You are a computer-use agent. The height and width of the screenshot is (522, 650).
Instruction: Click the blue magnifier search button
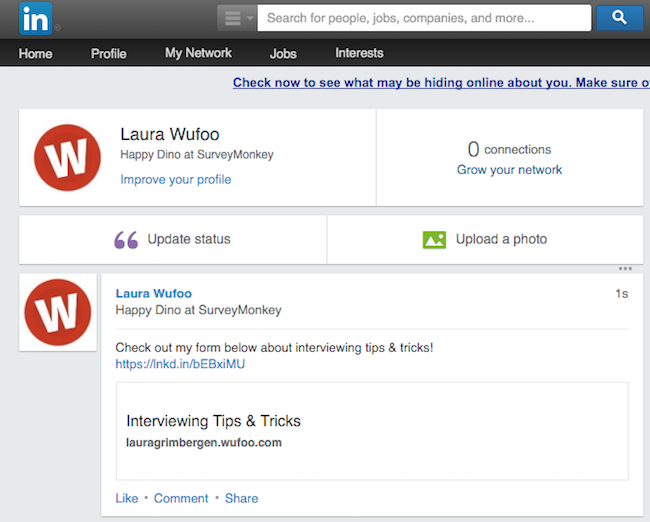[x=620, y=18]
